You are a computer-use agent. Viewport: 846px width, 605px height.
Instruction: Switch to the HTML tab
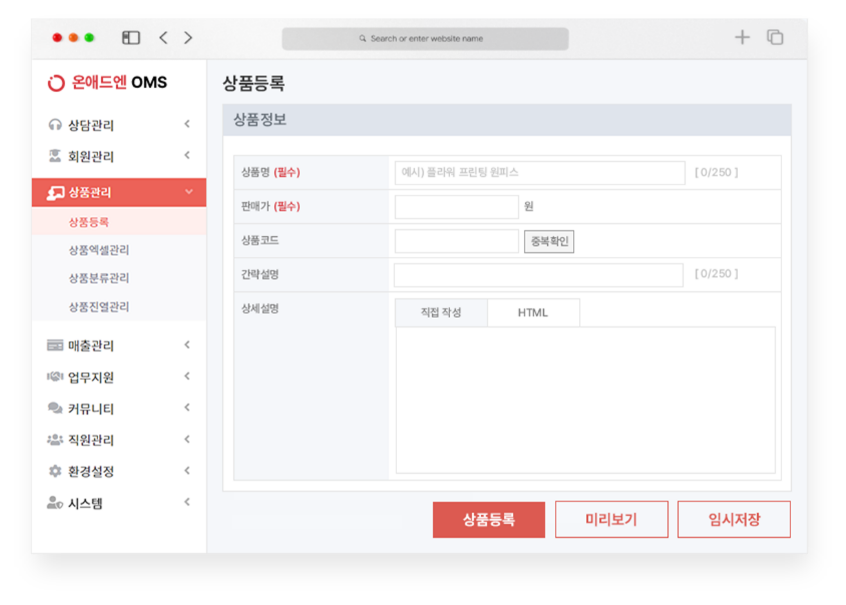pyautogui.click(x=533, y=312)
